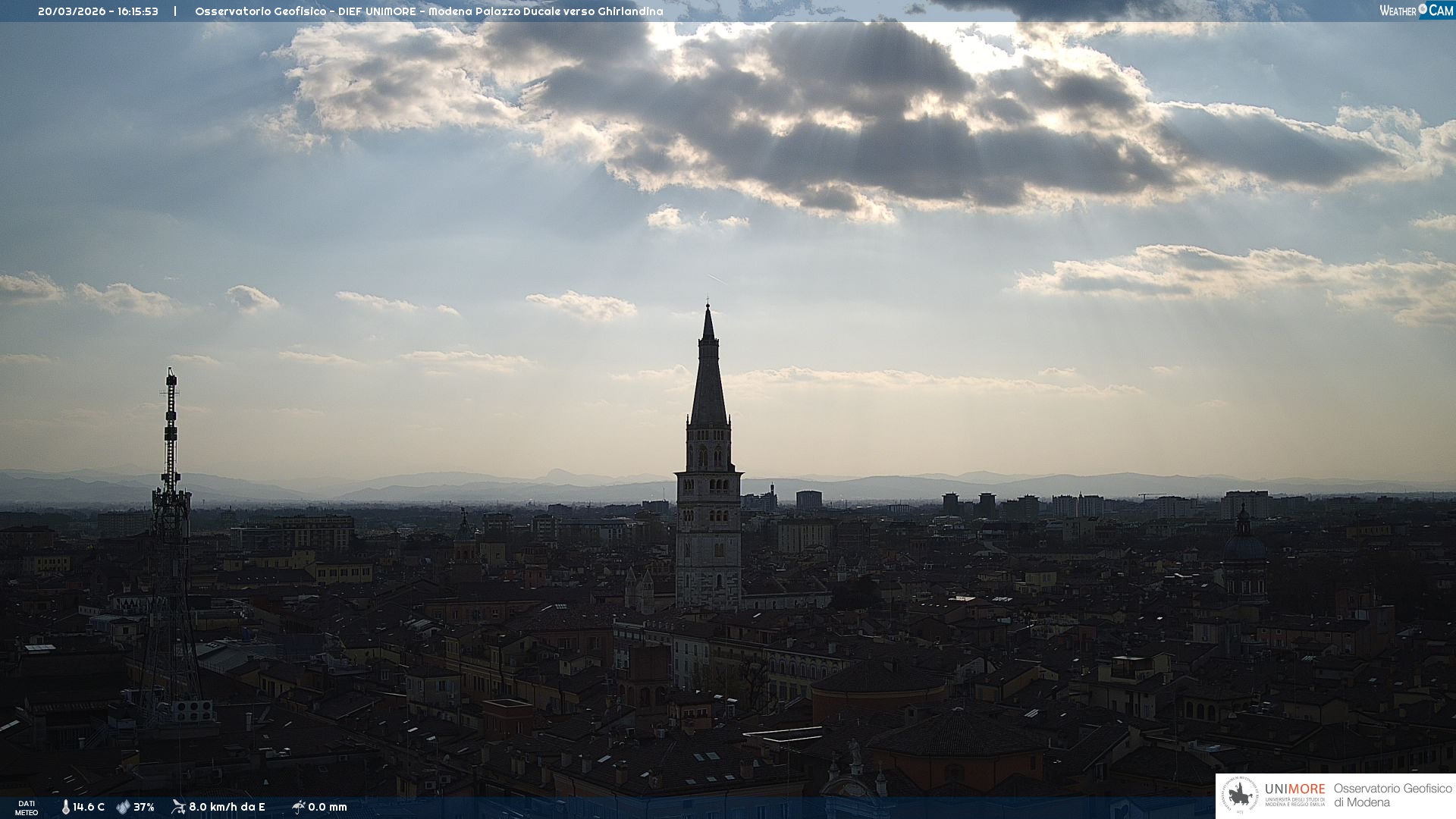Click the Ghirlandina bell tower in the image
This screenshot has height=819, width=1456.
(x=708, y=485)
